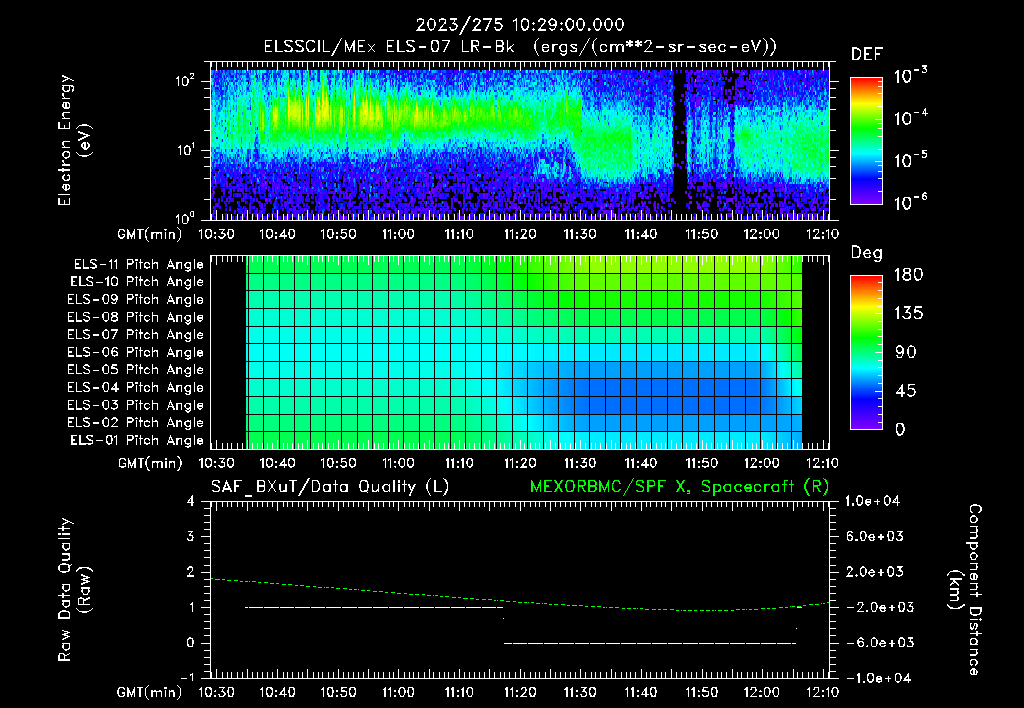This screenshot has width=1024, height=708.
Task: Select the ELS-01 Pitch Angle row label
Action: click(x=137, y=441)
